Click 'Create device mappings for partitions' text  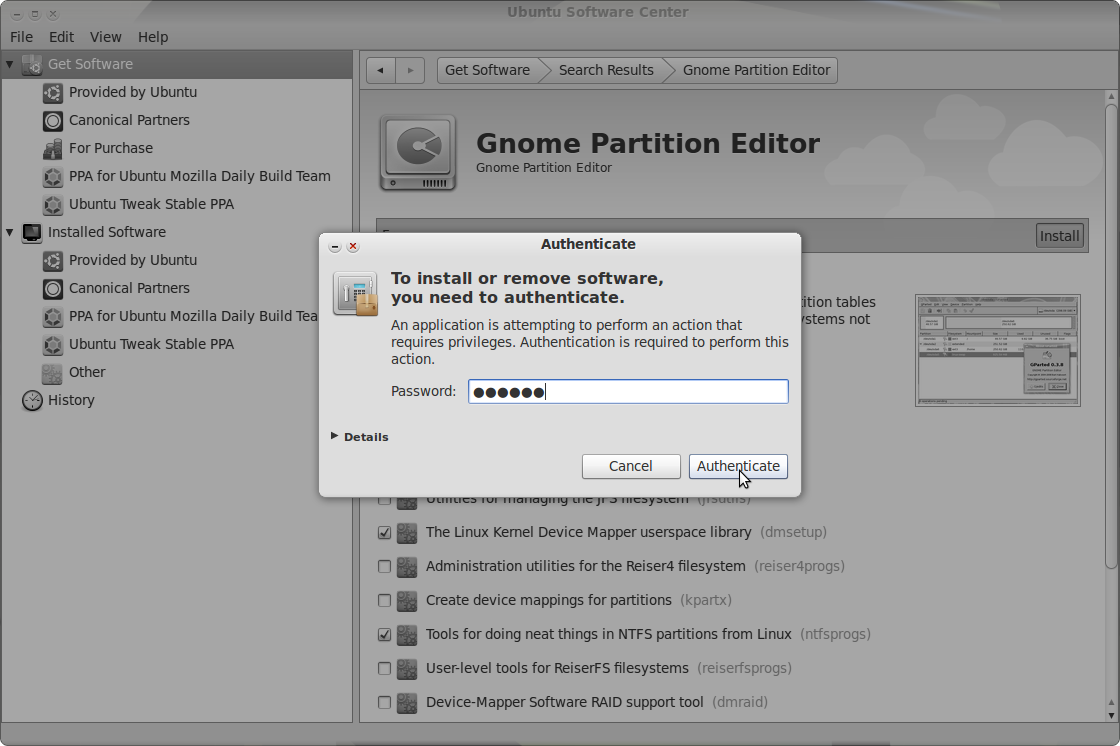point(549,600)
